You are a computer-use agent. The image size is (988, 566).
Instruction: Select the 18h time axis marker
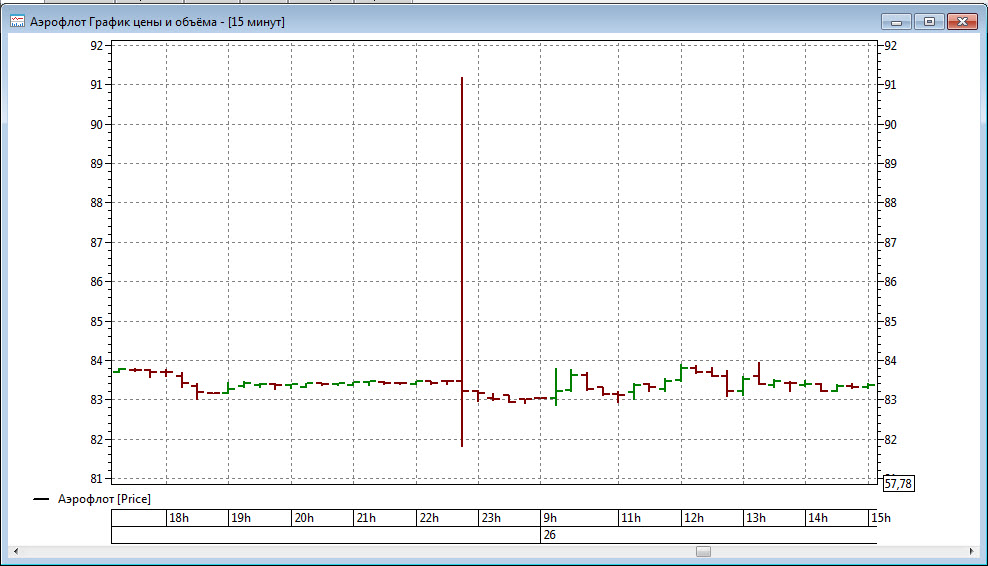(x=178, y=518)
